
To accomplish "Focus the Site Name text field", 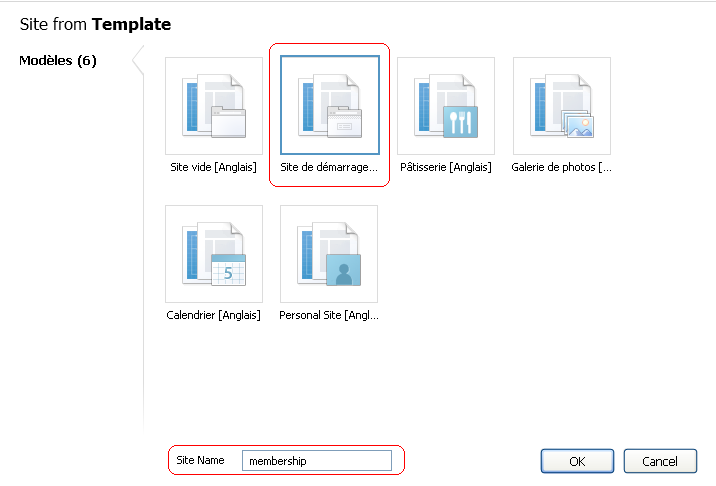I will click(316, 461).
